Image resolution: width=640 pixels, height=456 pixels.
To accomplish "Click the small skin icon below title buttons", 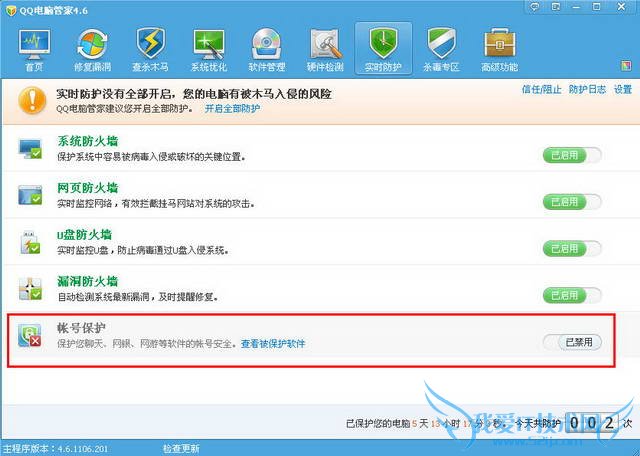I will coord(626,66).
